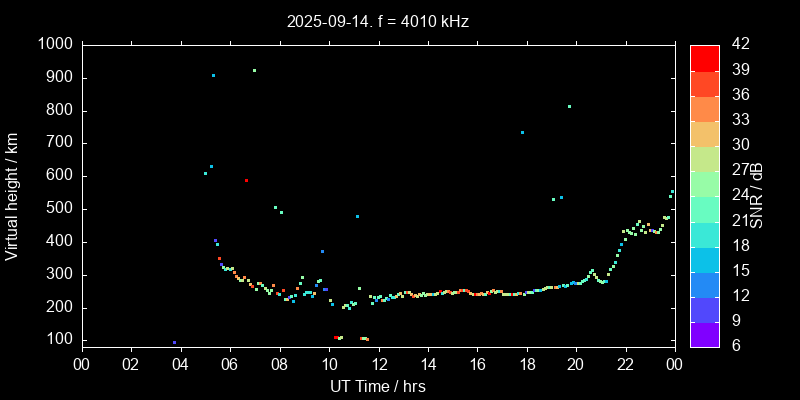The height and width of the screenshot is (400, 800).
Task: Click the data point near 810 km height
Action: point(569,107)
